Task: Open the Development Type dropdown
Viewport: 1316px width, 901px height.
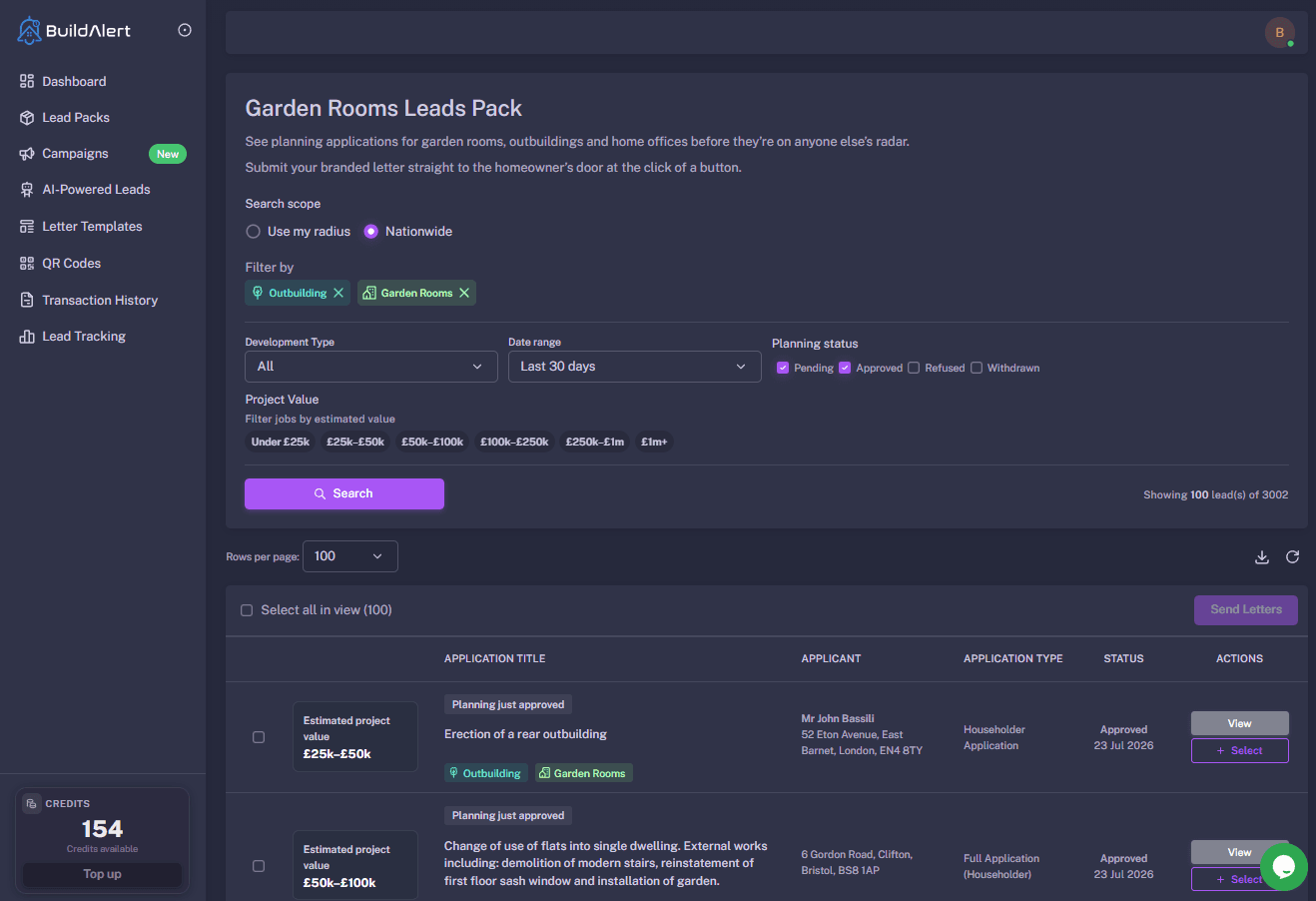Action: tap(371, 367)
